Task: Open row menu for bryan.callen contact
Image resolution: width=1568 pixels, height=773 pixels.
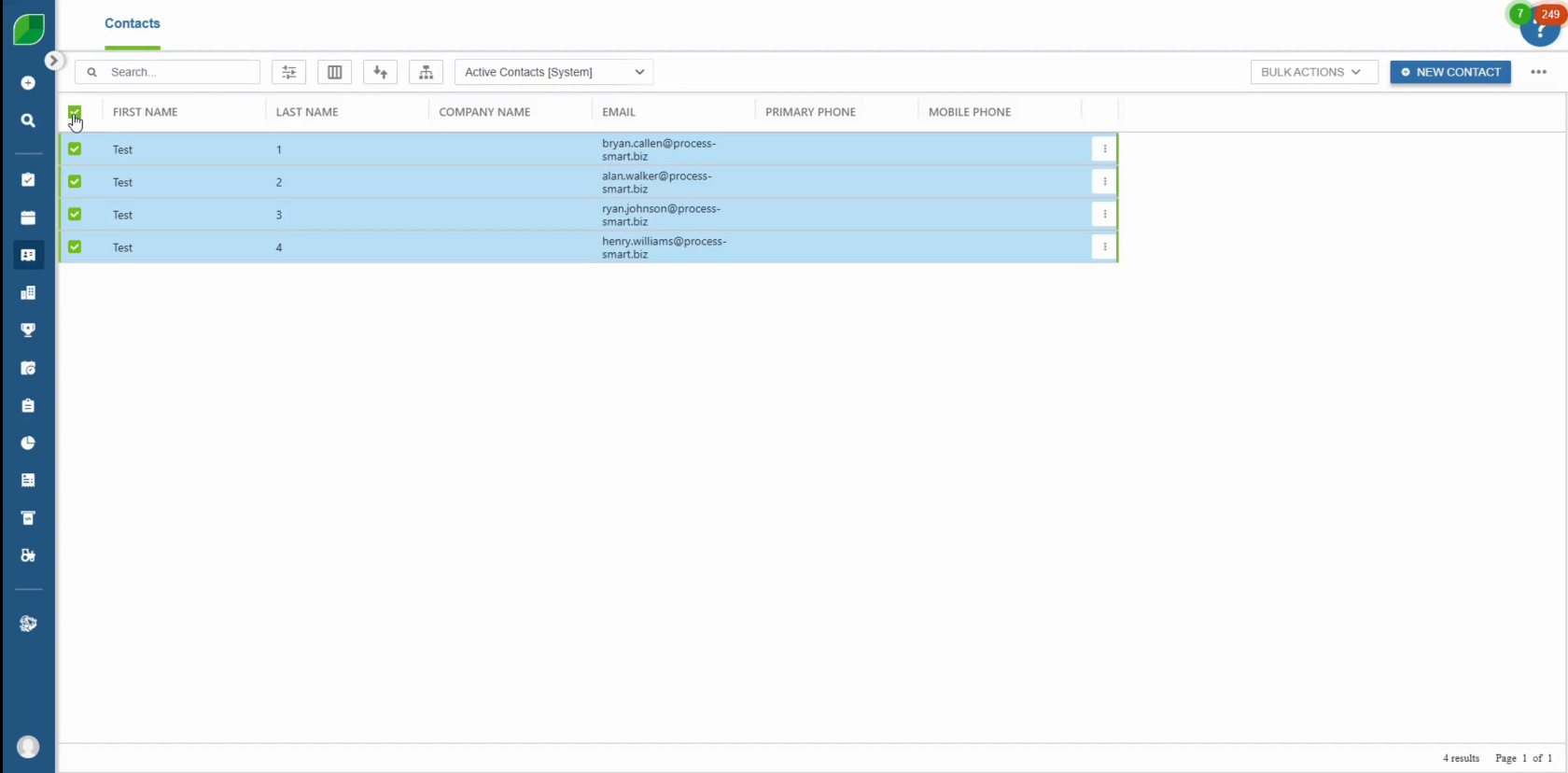Action: 1104,148
